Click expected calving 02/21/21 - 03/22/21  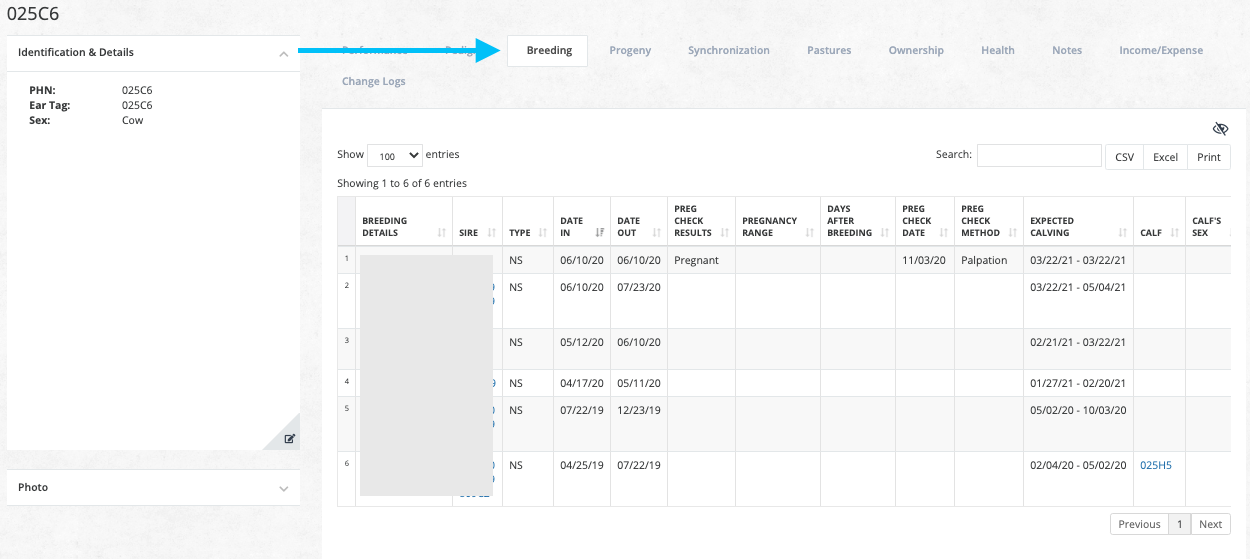tap(1078, 343)
